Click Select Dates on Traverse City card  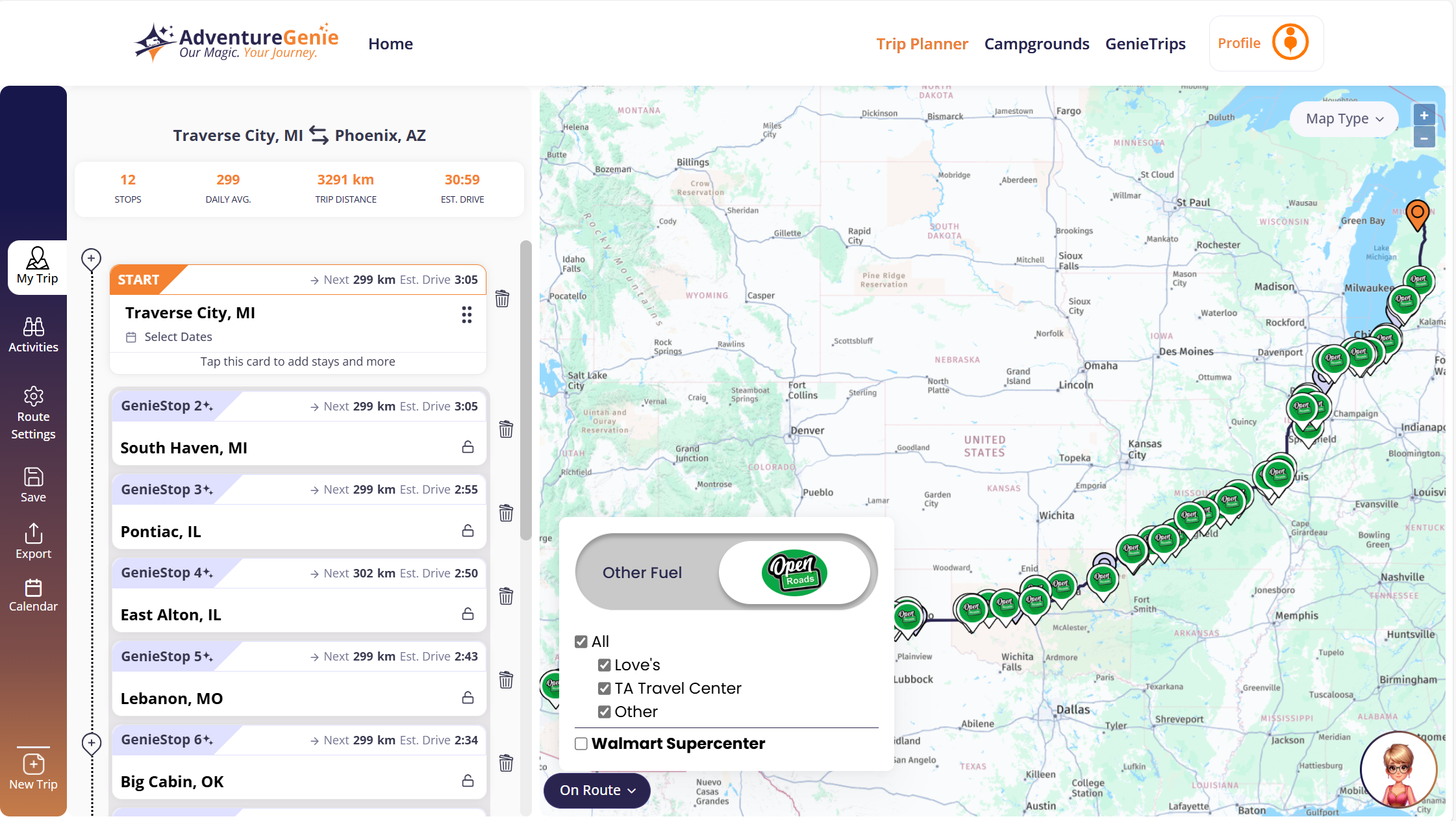[x=178, y=337]
